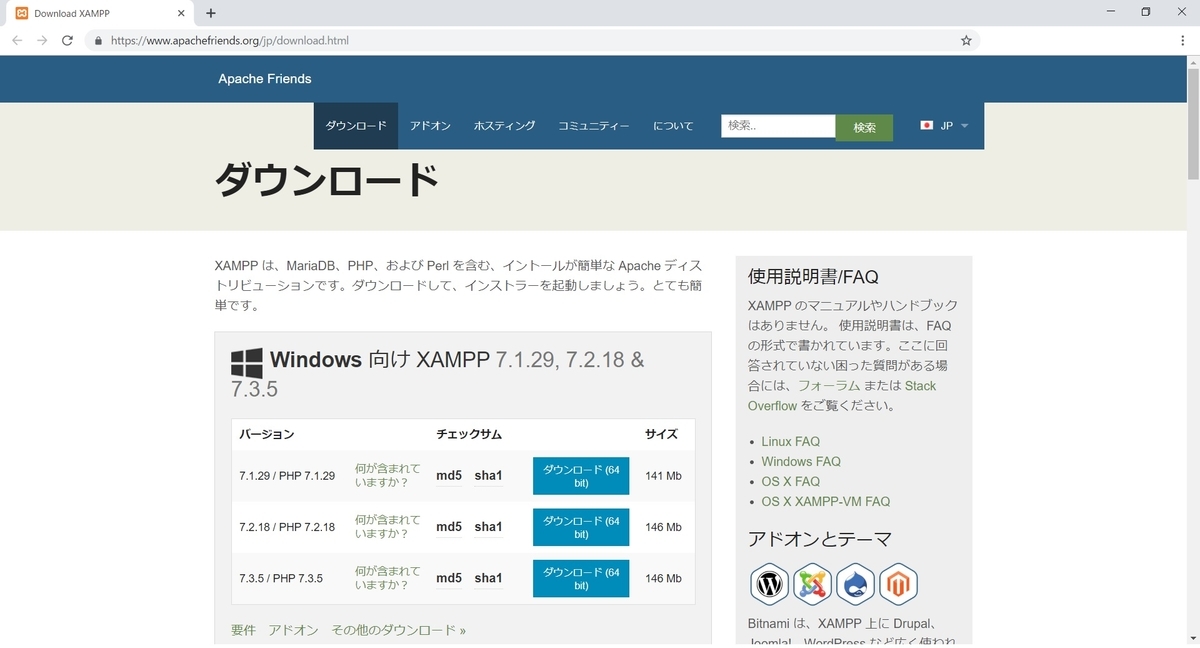
Task: Open the ホスティング nav menu item
Action: 504,126
